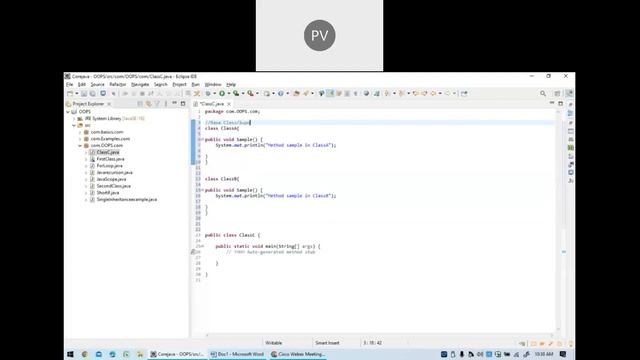Open the Source menu

pos(98,84)
